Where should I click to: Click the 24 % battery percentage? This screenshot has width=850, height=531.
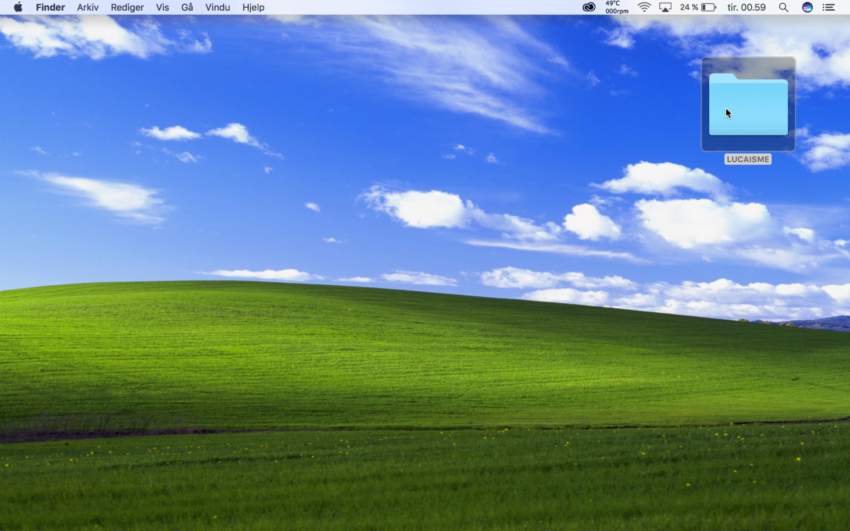click(x=689, y=7)
